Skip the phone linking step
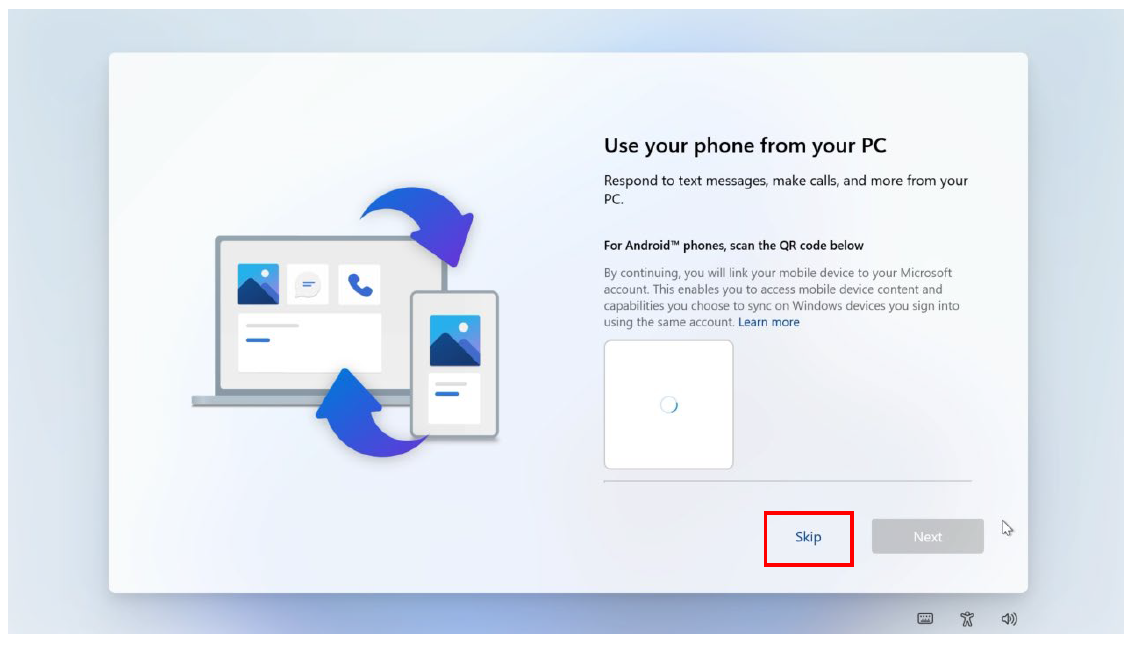Viewport: 1132px width, 646px height. click(809, 537)
